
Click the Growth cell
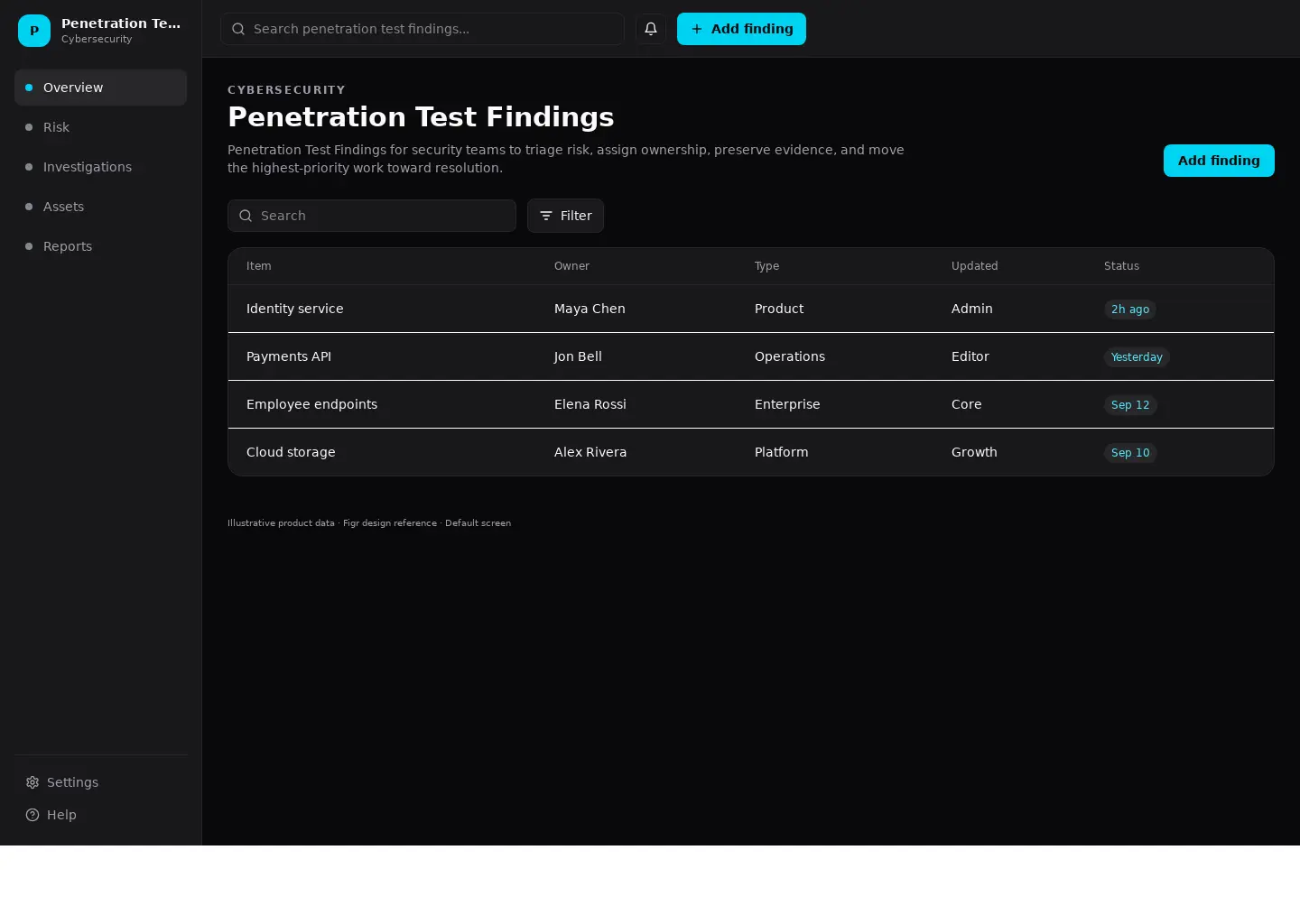974,452
